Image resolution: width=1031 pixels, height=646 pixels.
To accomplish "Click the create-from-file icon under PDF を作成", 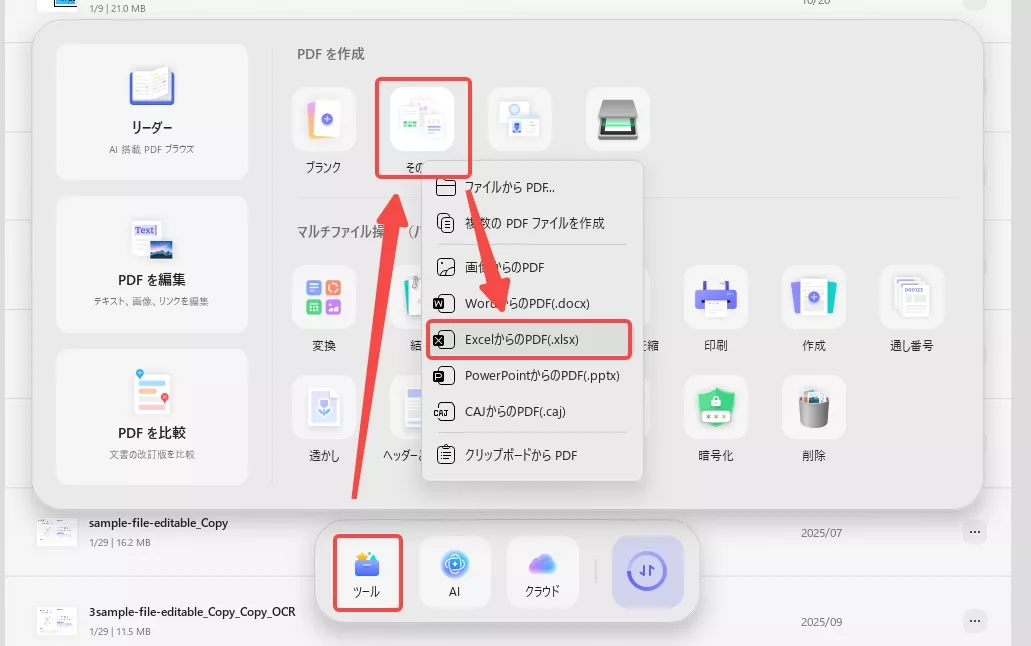I will (x=422, y=119).
